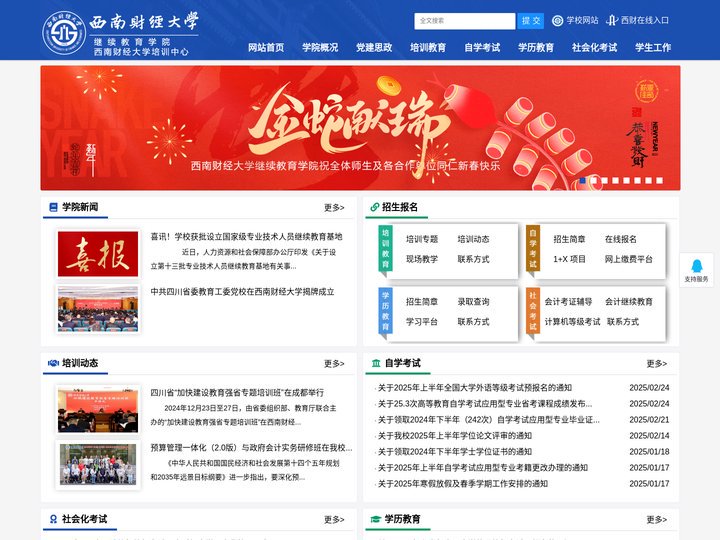
Task: Open the 培训教育 navigation menu
Action: (x=428, y=47)
